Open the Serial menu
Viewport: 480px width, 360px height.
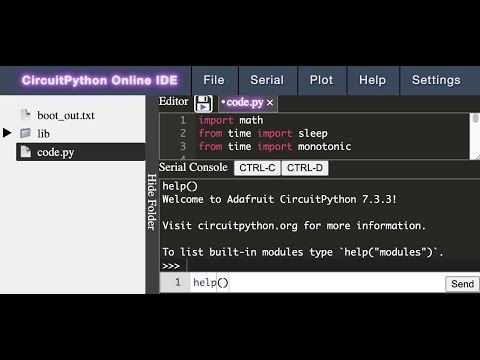click(267, 80)
